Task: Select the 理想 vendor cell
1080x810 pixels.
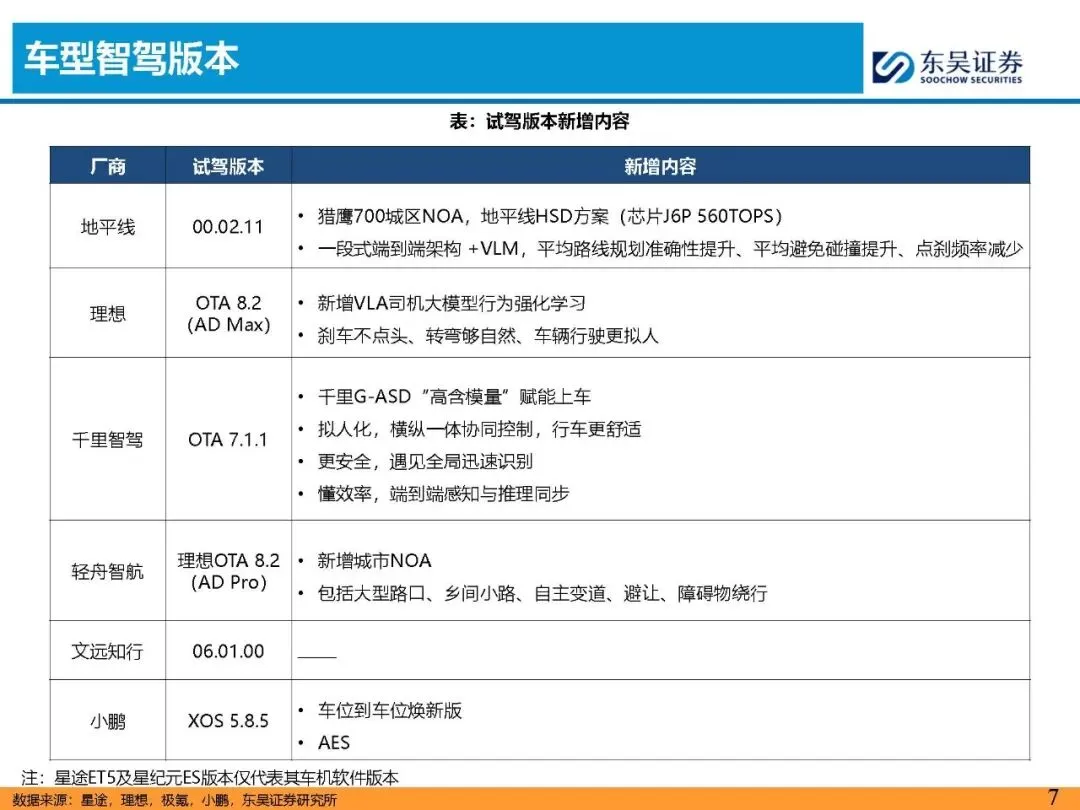Action: coord(107,313)
